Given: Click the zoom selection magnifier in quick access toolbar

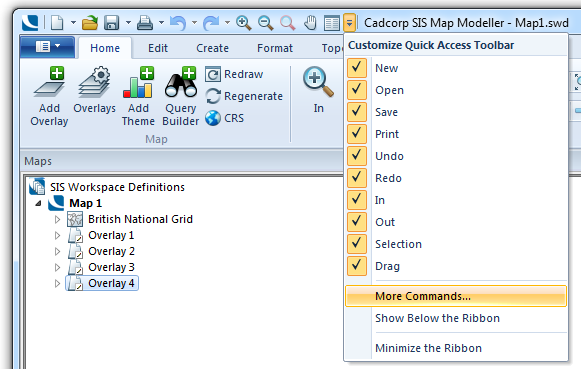Looking at the screenshot, I should pos(288,23).
